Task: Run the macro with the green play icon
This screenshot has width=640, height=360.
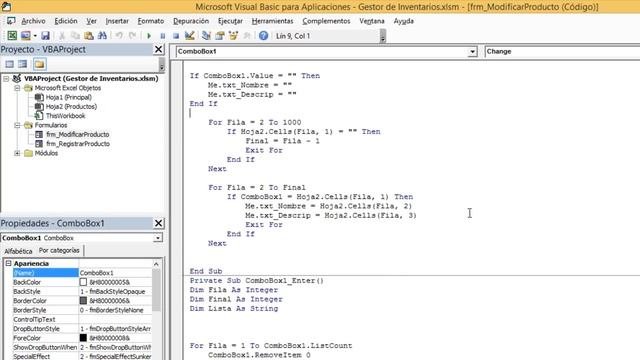Action: (149, 36)
